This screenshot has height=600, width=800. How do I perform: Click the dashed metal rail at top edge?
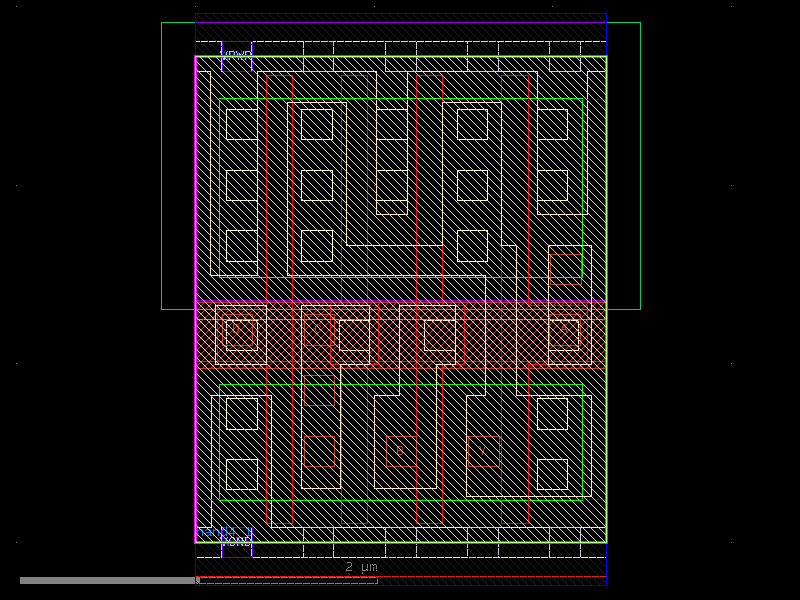point(400,42)
